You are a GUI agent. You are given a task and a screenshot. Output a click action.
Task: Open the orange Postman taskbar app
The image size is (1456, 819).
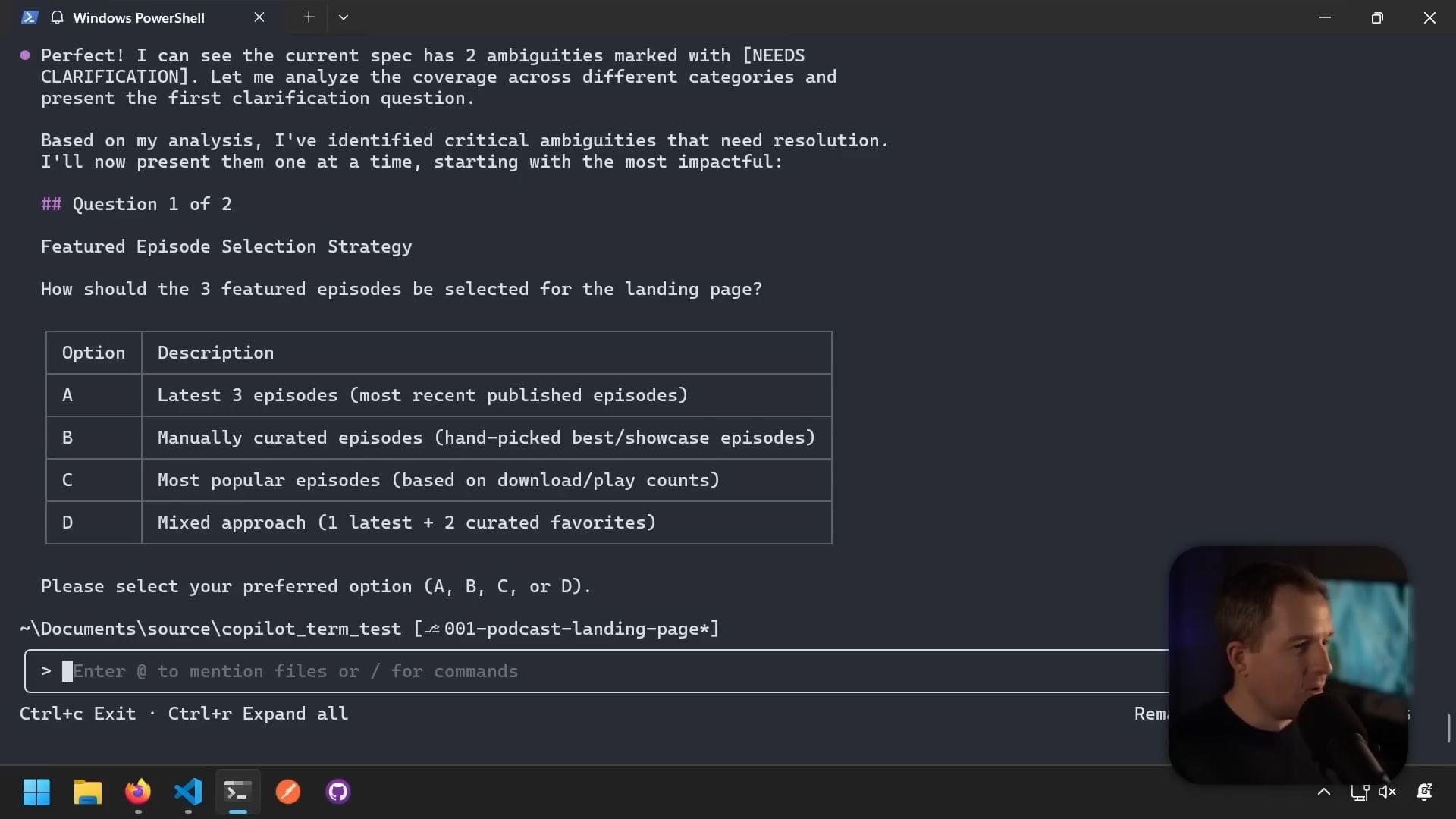click(288, 792)
